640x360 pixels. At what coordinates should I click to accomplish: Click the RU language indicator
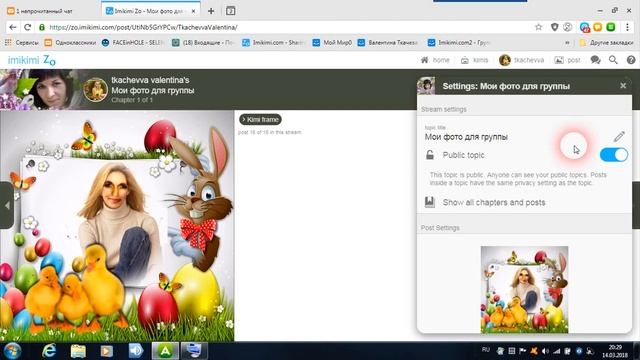(x=486, y=349)
